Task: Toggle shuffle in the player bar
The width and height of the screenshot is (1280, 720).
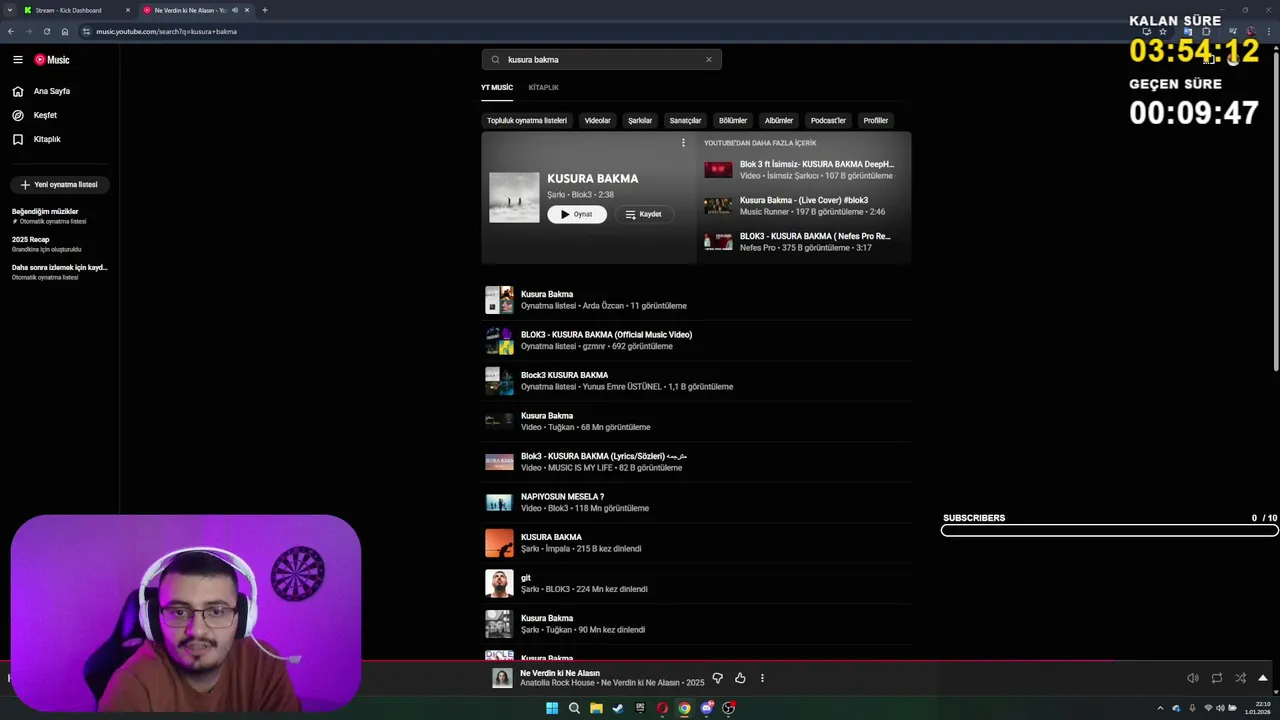Action: click(1240, 678)
